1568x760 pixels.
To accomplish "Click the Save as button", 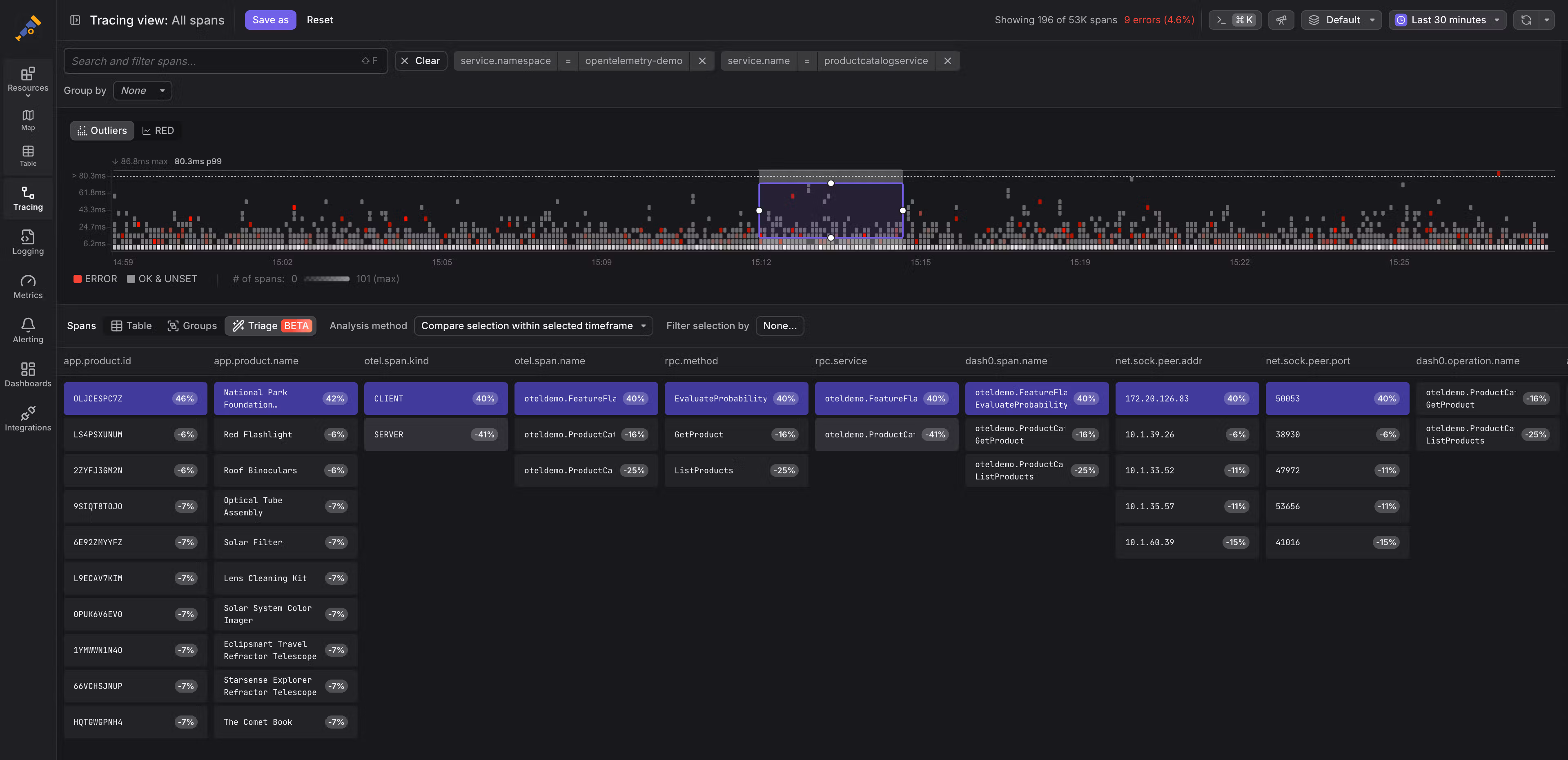I will click(x=270, y=20).
